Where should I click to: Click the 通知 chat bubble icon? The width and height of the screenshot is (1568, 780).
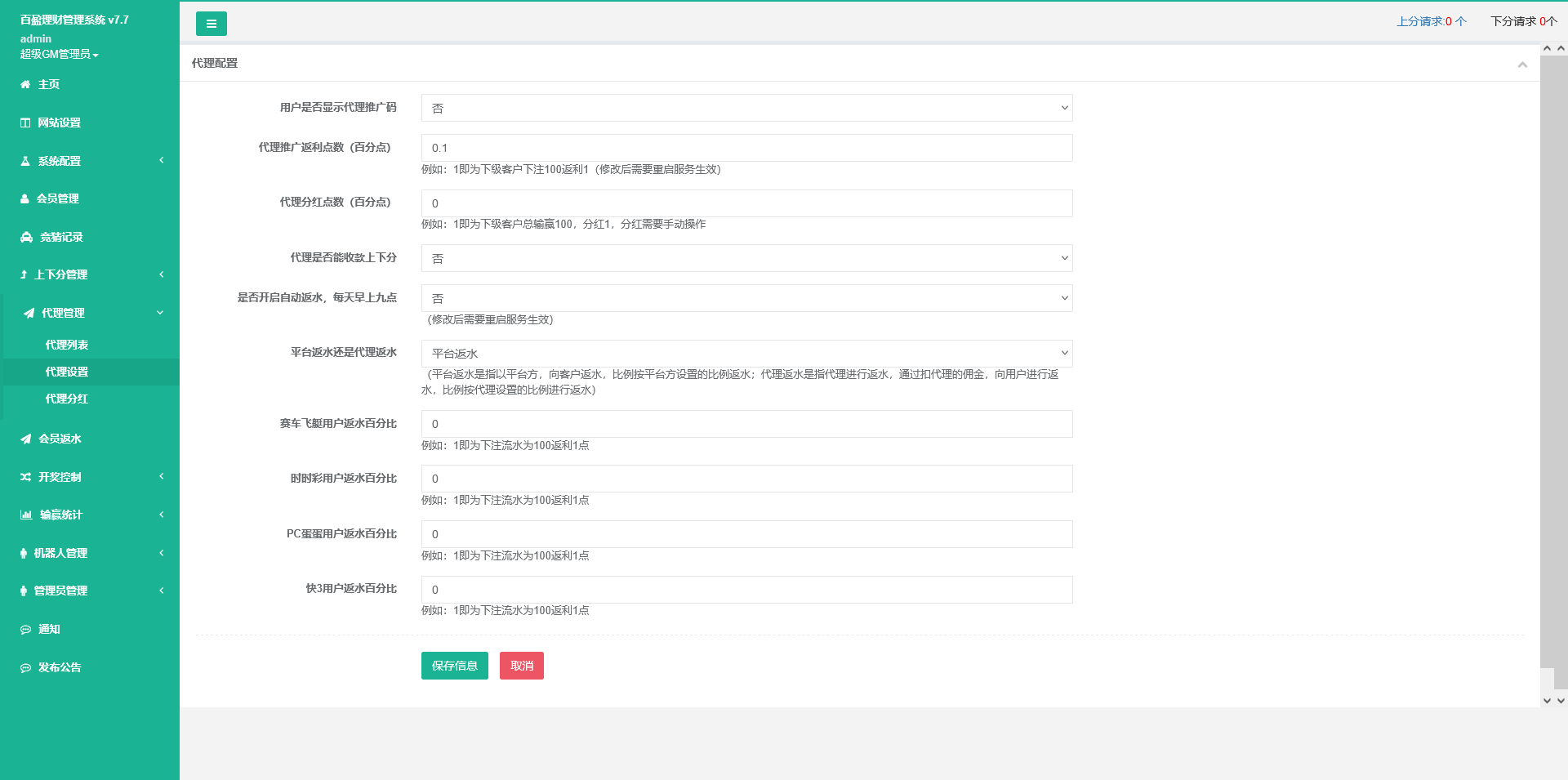[25, 629]
